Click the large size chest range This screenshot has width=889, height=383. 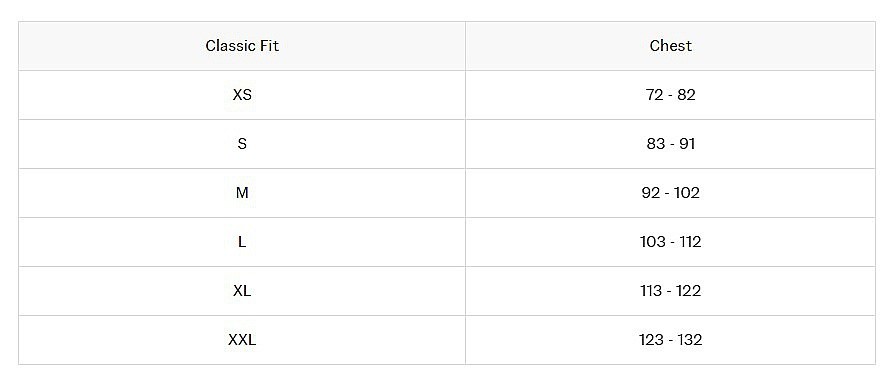(x=671, y=242)
